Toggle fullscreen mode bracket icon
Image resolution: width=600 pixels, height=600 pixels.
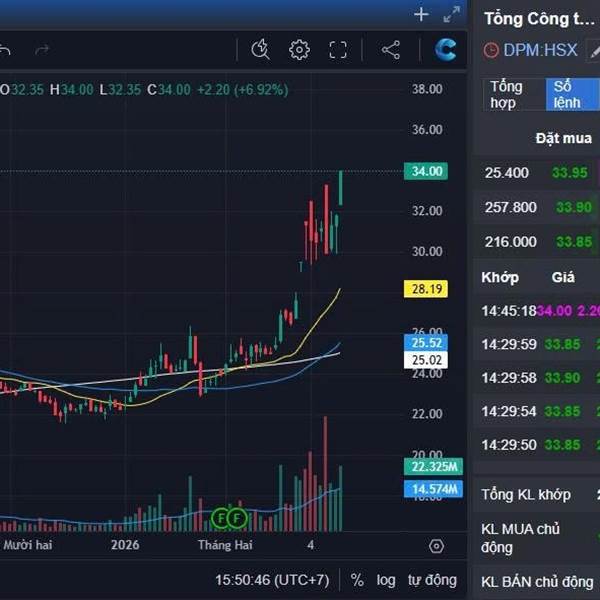[x=338, y=50]
